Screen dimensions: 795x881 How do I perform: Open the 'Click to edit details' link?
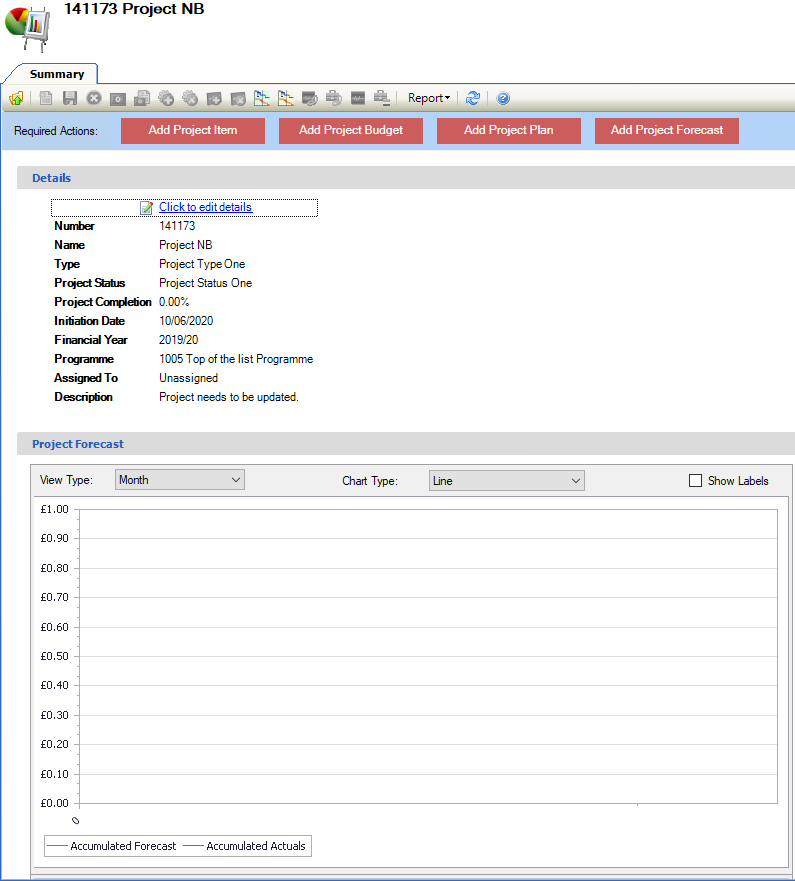(205, 207)
